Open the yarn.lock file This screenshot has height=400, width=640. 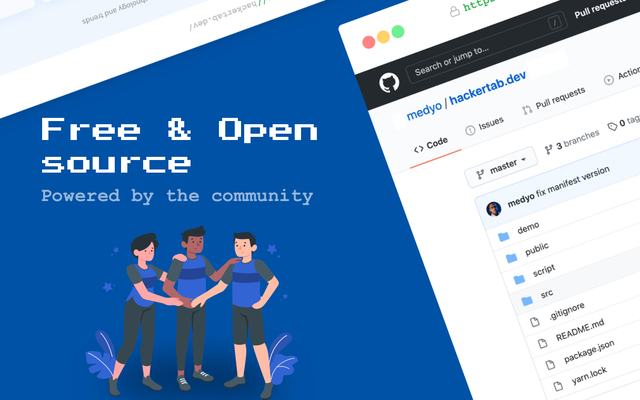pyautogui.click(x=589, y=376)
